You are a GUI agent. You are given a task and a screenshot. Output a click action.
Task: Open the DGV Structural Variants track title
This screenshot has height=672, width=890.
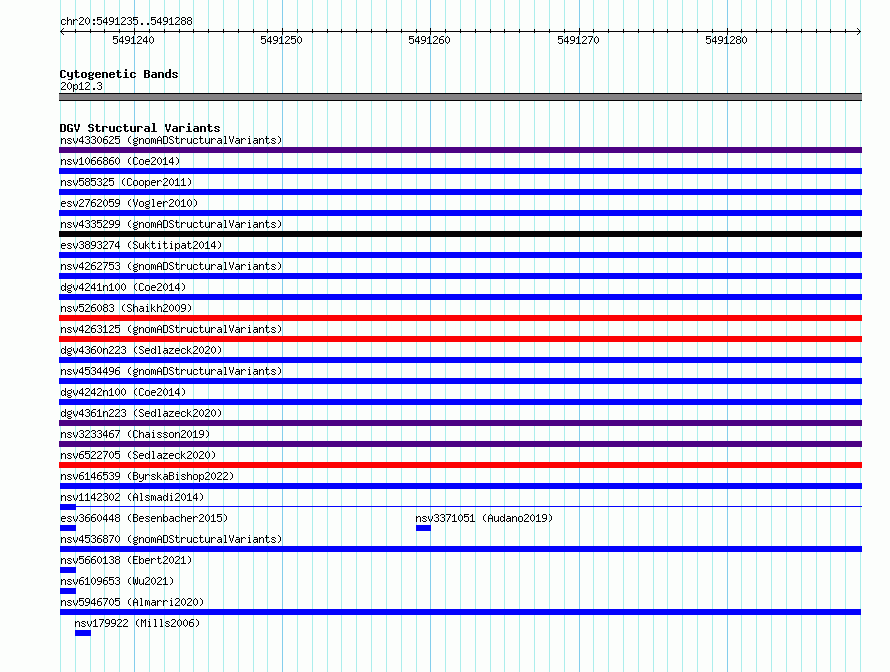point(140,128)
